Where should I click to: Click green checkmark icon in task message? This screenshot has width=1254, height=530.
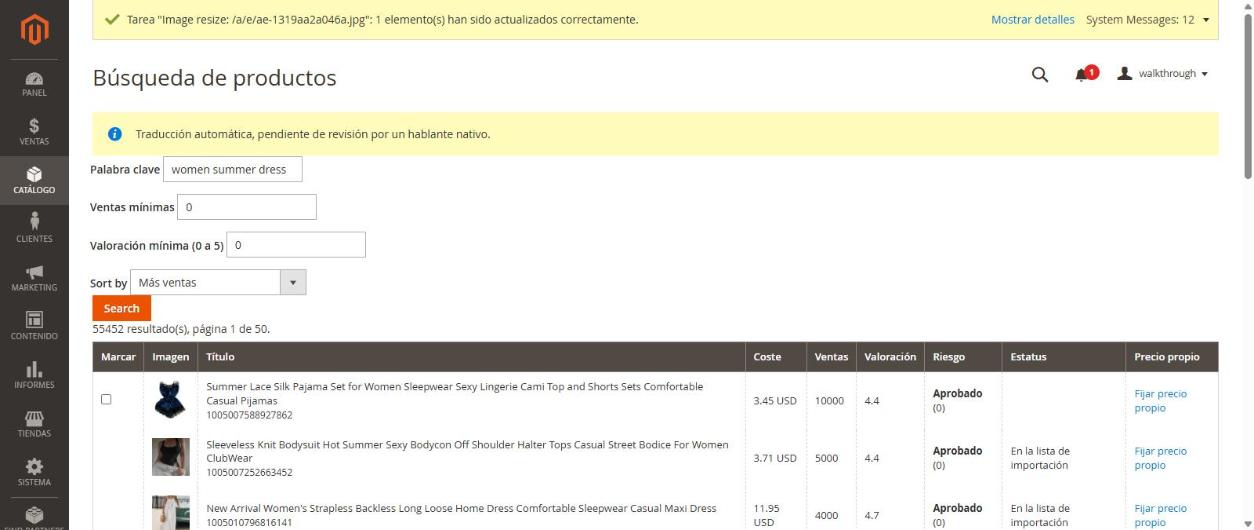(111, 19)
